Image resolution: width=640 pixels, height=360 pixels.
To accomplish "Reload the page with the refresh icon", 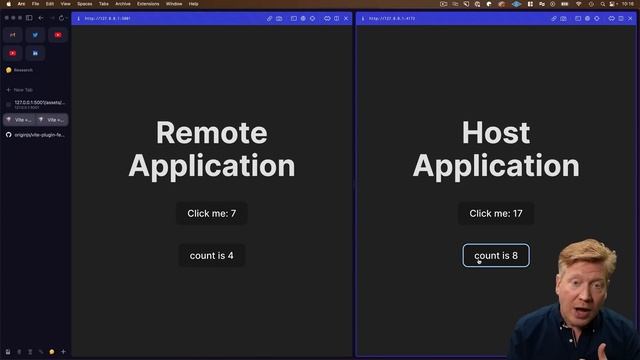I will 62,18.
